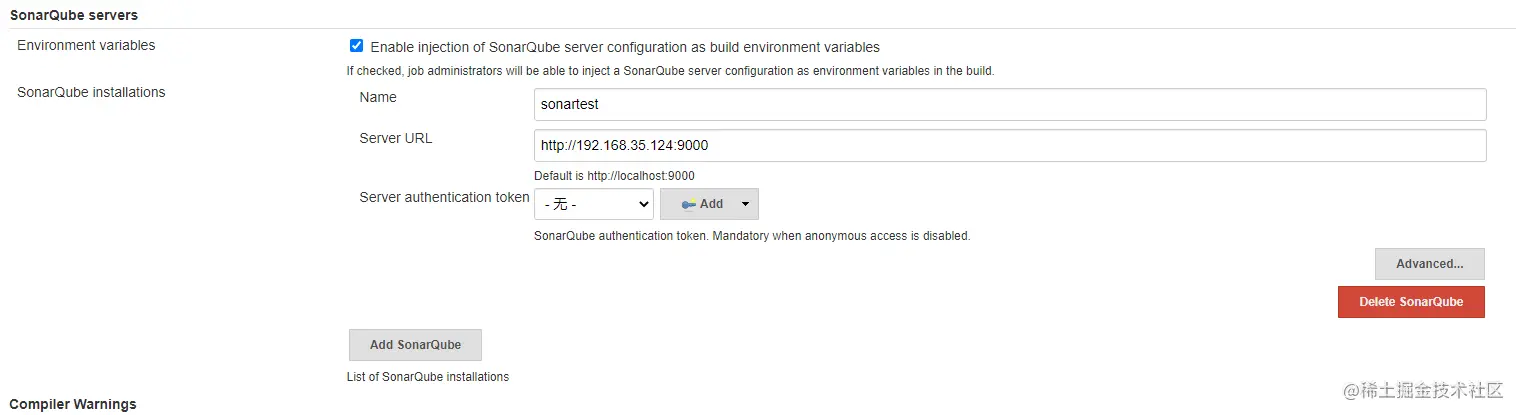Click the Name field containing sonartest
This screenshot has width=1518, height=415.
(1010, 104)
